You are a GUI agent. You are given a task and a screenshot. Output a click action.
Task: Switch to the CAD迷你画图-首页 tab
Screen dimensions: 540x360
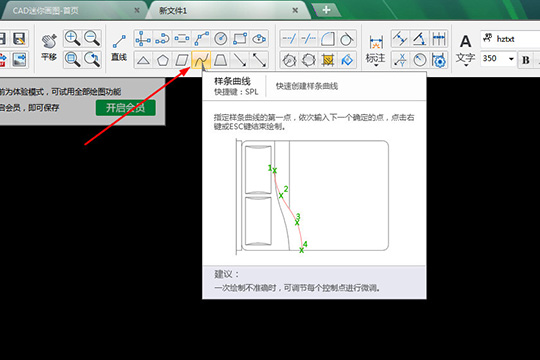coord(45,11)
